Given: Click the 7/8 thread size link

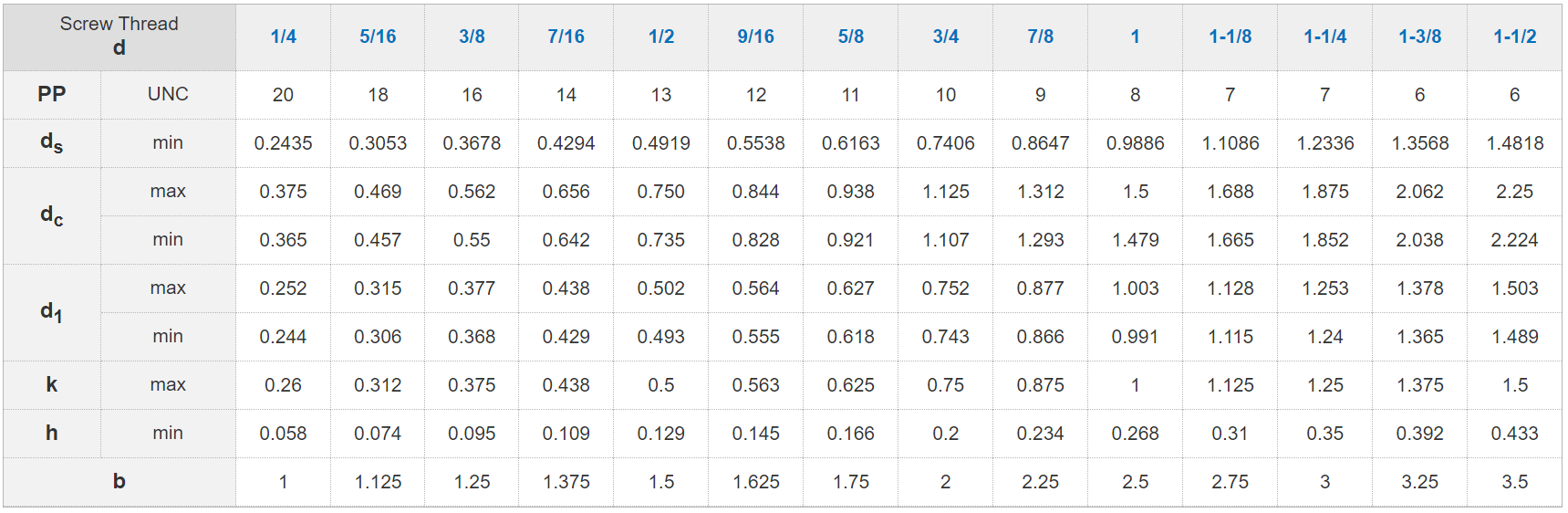Looking at the screenshot, I should (1040, 37).
